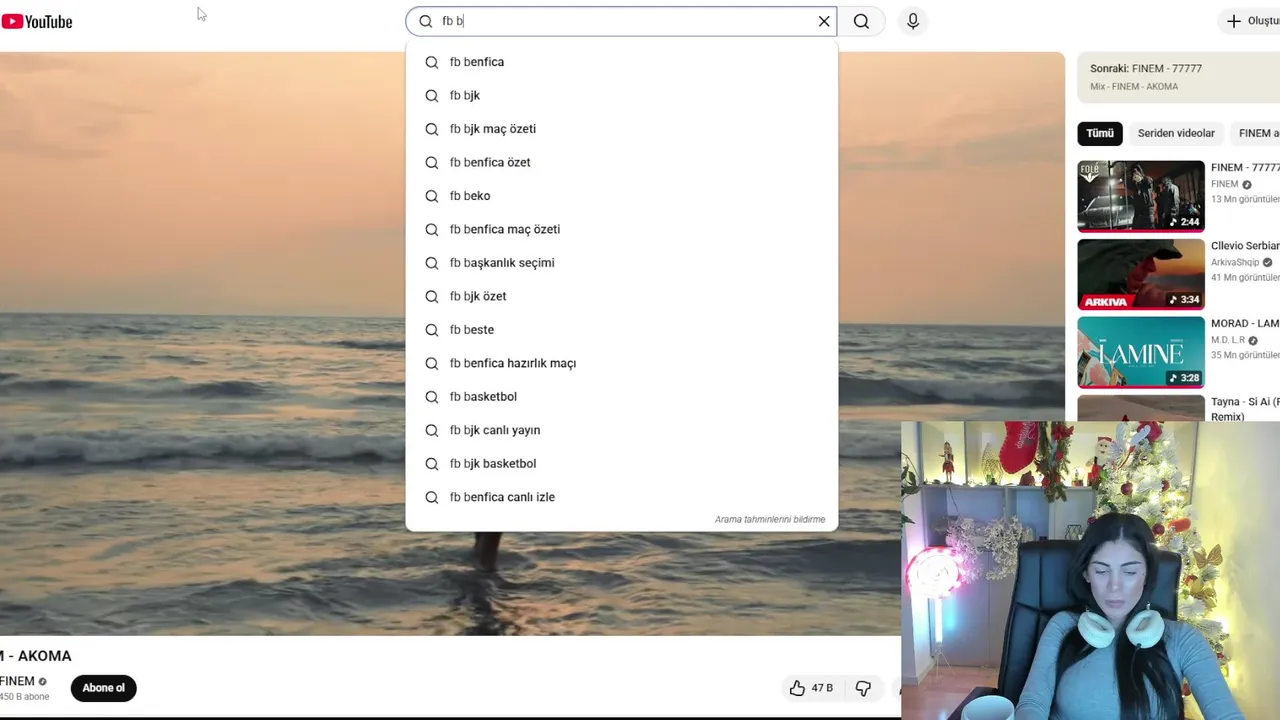Image resolution: width=1280 pixels, height=720 pixels.
Task: Click the FINEM channel name below video
Action: click(x=17, y=681)
